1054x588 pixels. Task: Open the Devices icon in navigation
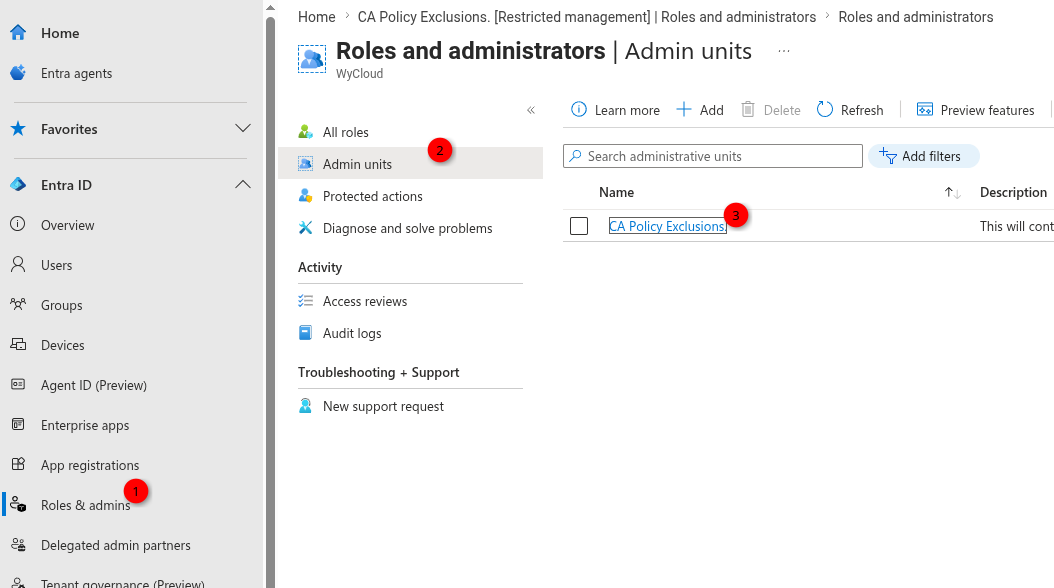point(18,345)
